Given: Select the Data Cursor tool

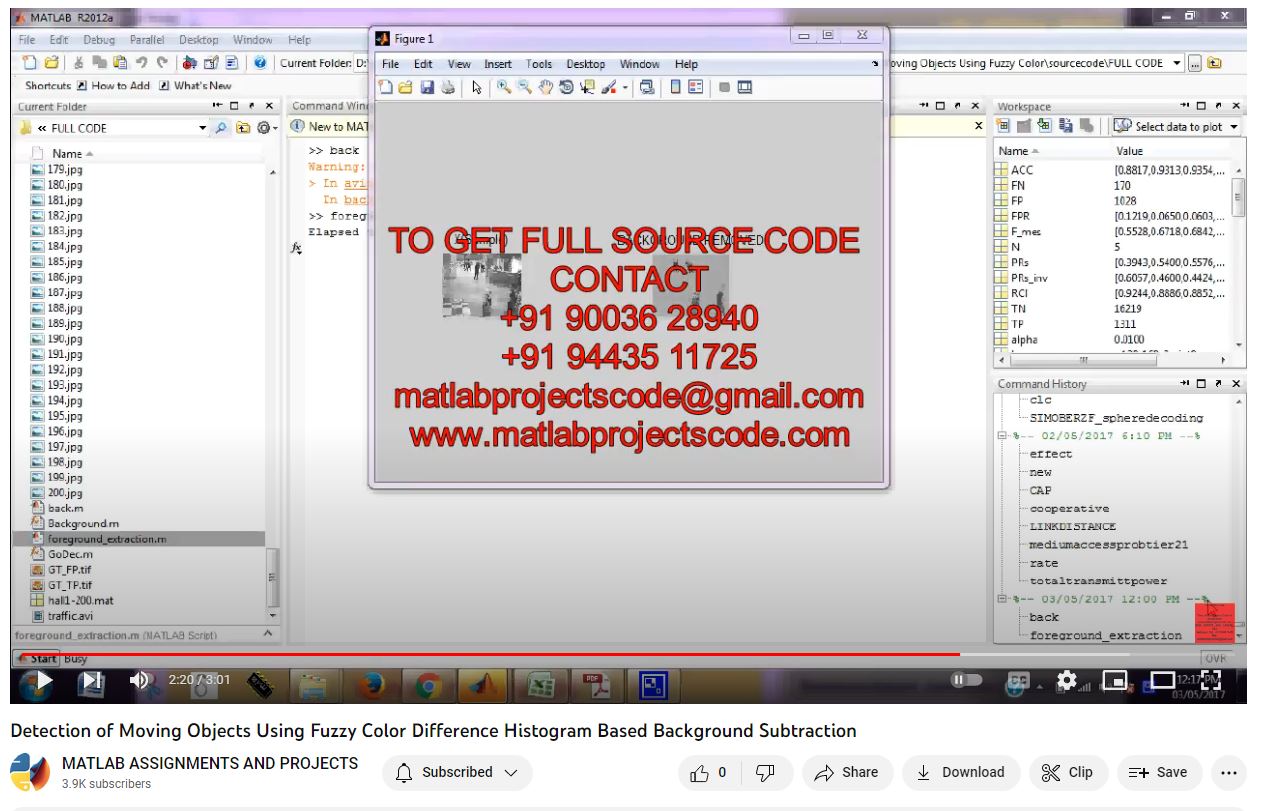Looking at the screenshot, I should click(587, 88).
